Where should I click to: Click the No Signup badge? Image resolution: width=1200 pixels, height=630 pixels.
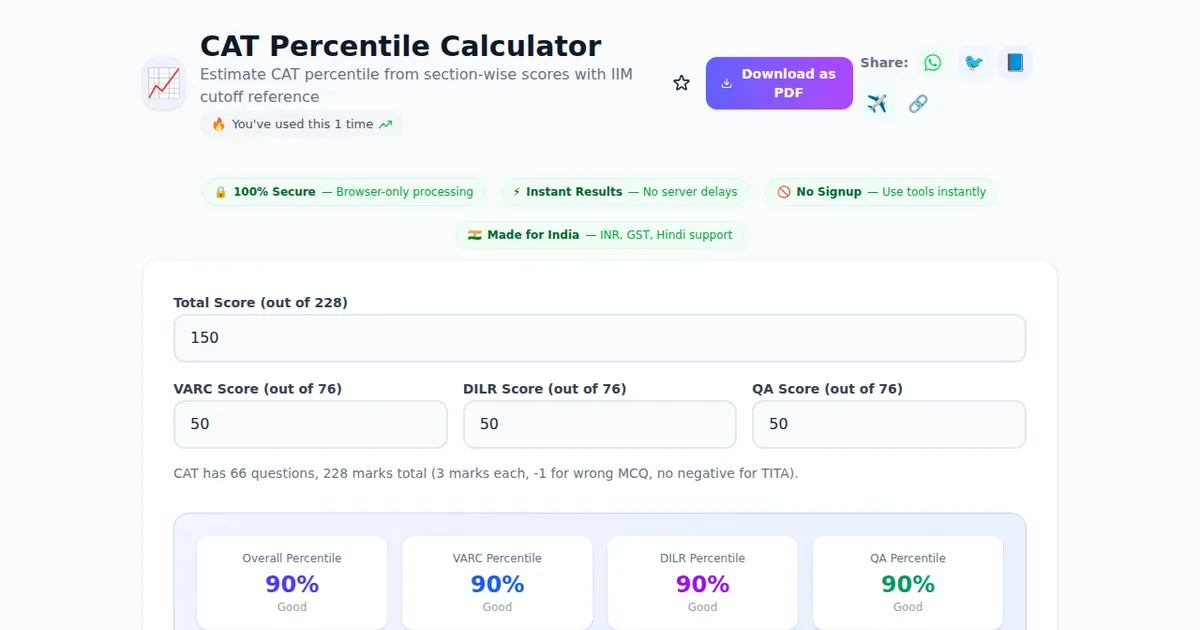pos(880,191)
